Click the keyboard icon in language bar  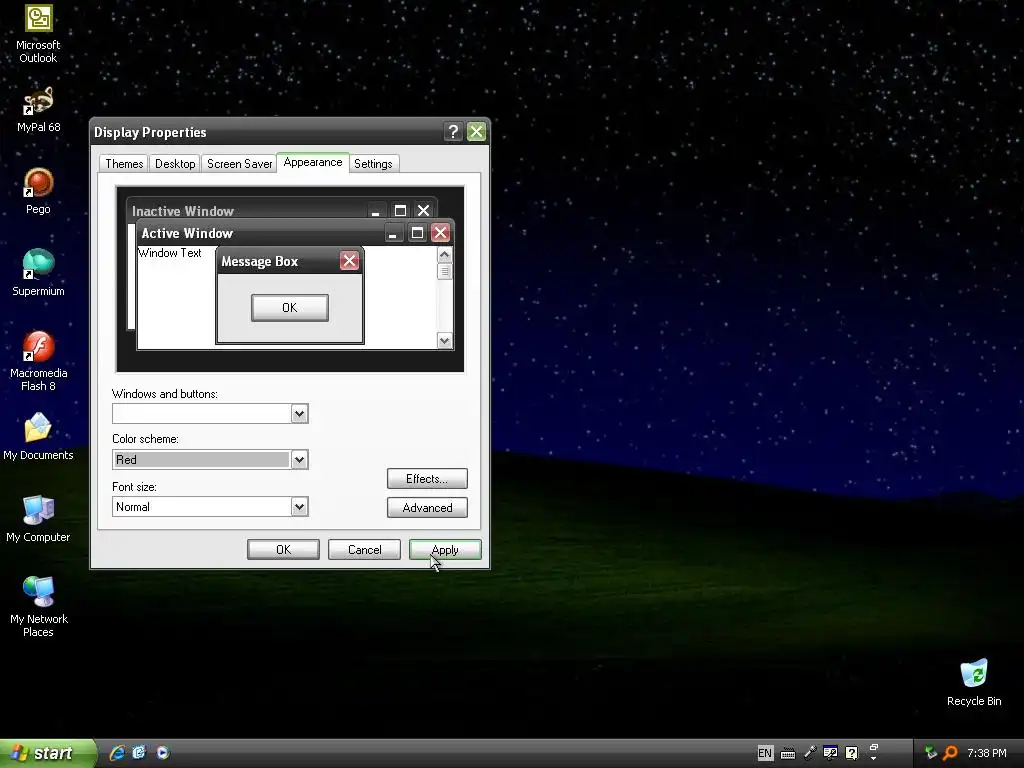pyautogui.click(x=788, y=754)
